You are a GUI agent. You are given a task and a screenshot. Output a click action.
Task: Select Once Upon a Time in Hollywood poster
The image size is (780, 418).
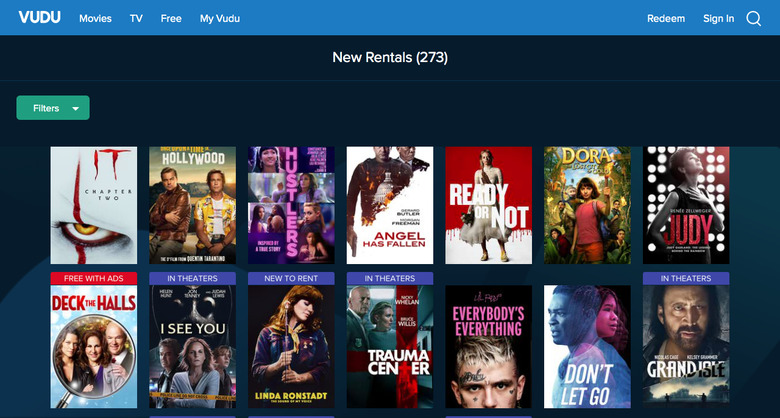[x=192, y=205]
